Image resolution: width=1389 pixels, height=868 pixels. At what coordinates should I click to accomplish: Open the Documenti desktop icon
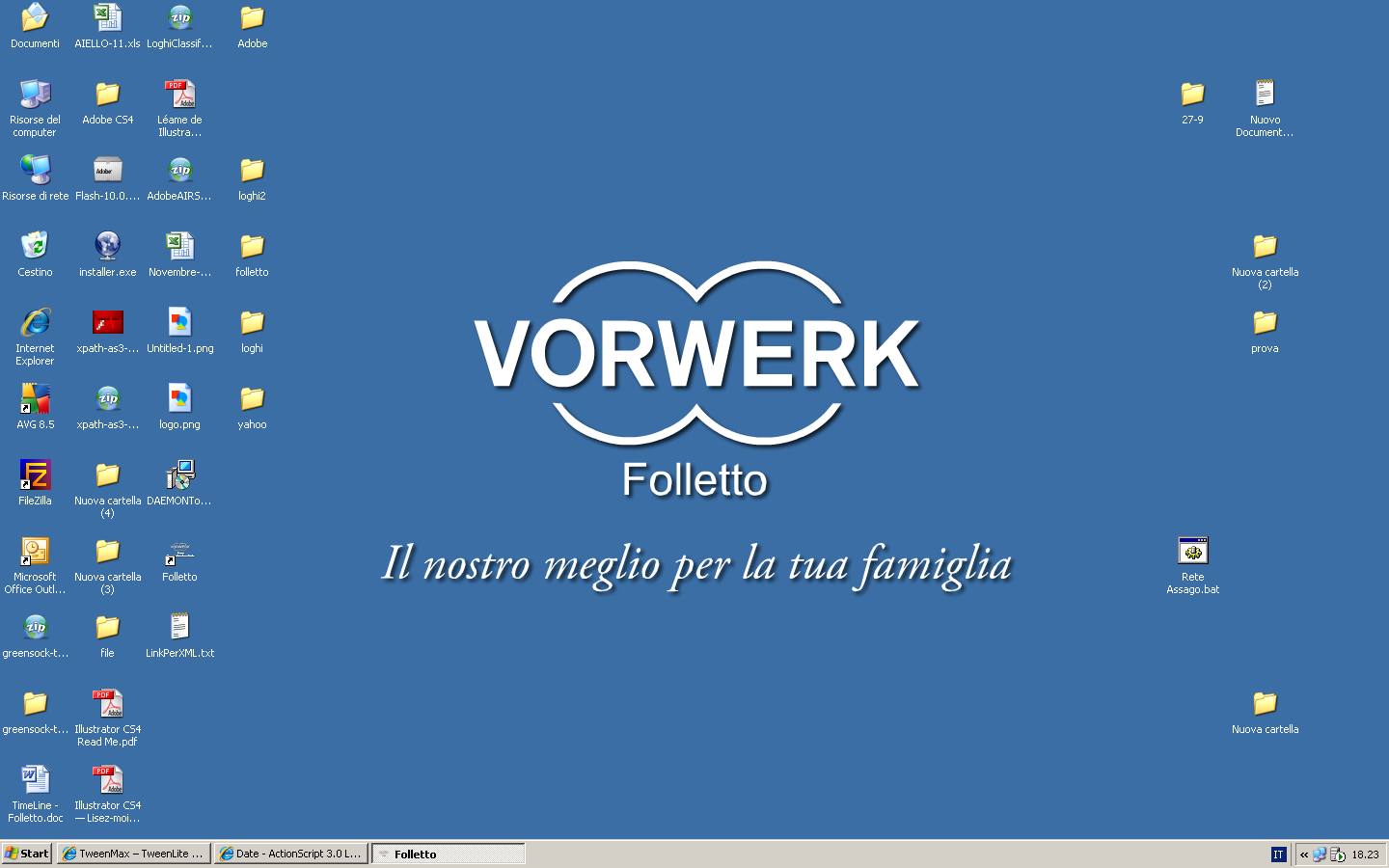click(35, 17)
